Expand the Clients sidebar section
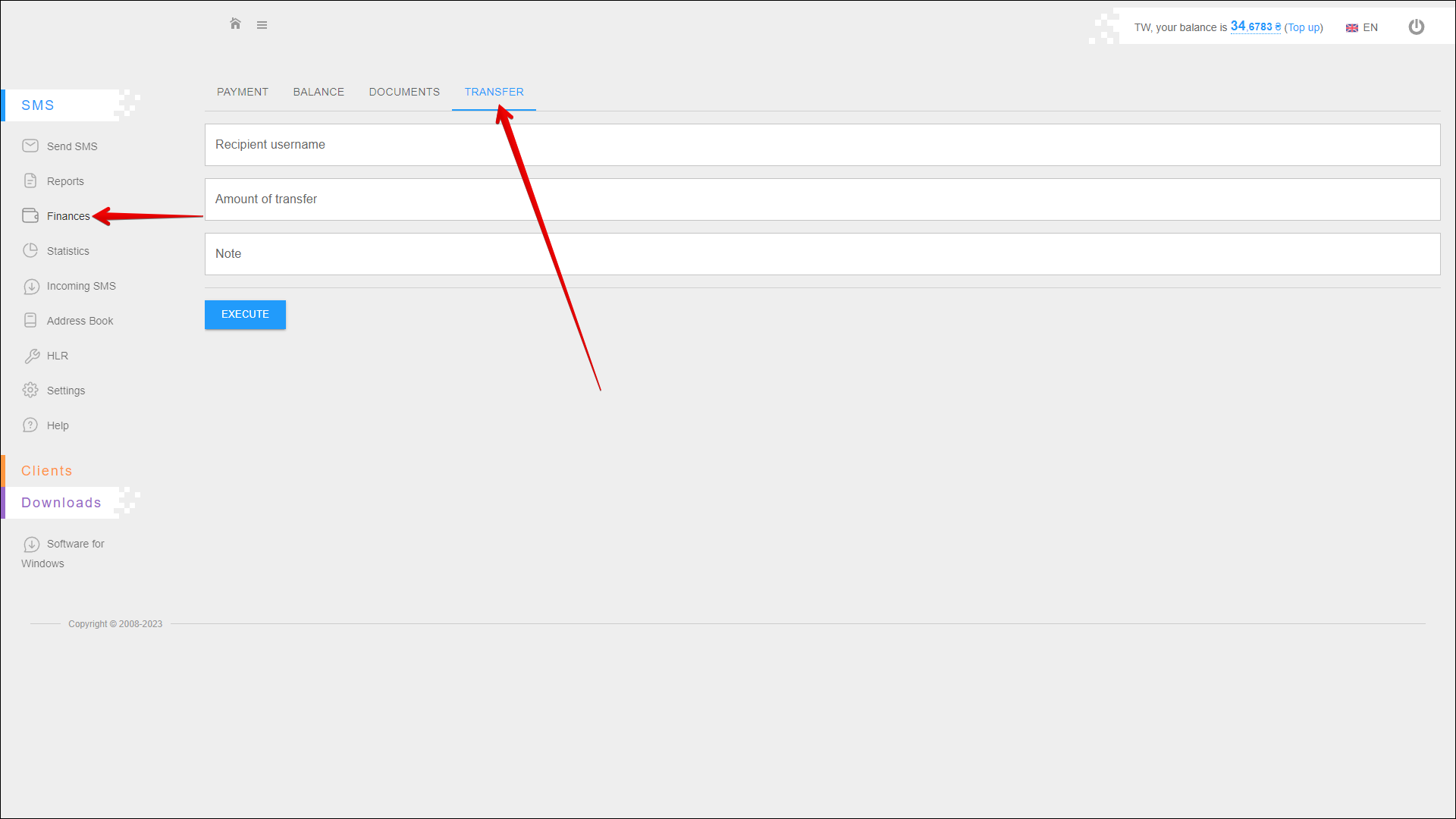The height and width of the screenshot is (819, 1456). pyautogui.click(x=47, y=471)
